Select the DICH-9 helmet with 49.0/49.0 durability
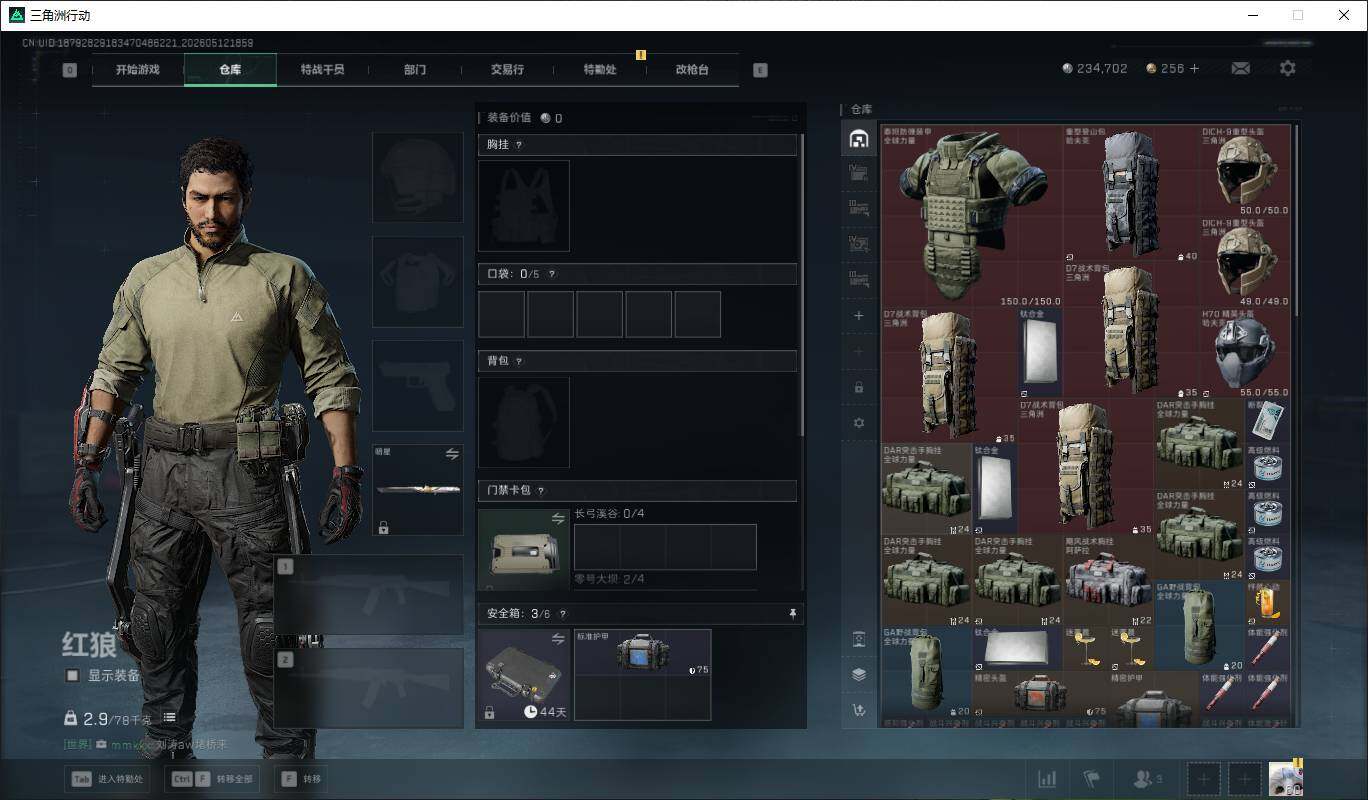 1245,262
